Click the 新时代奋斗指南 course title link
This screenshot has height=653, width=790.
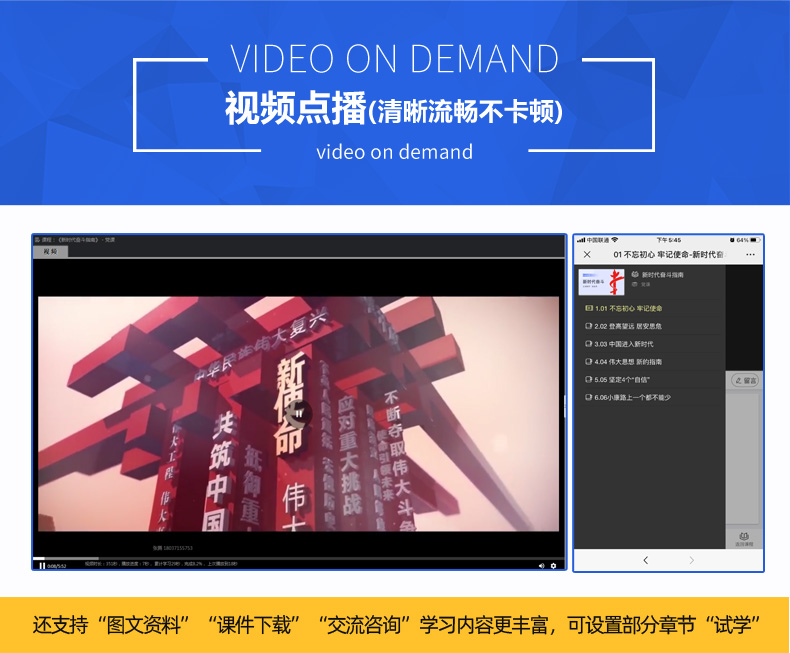(663, 275)
